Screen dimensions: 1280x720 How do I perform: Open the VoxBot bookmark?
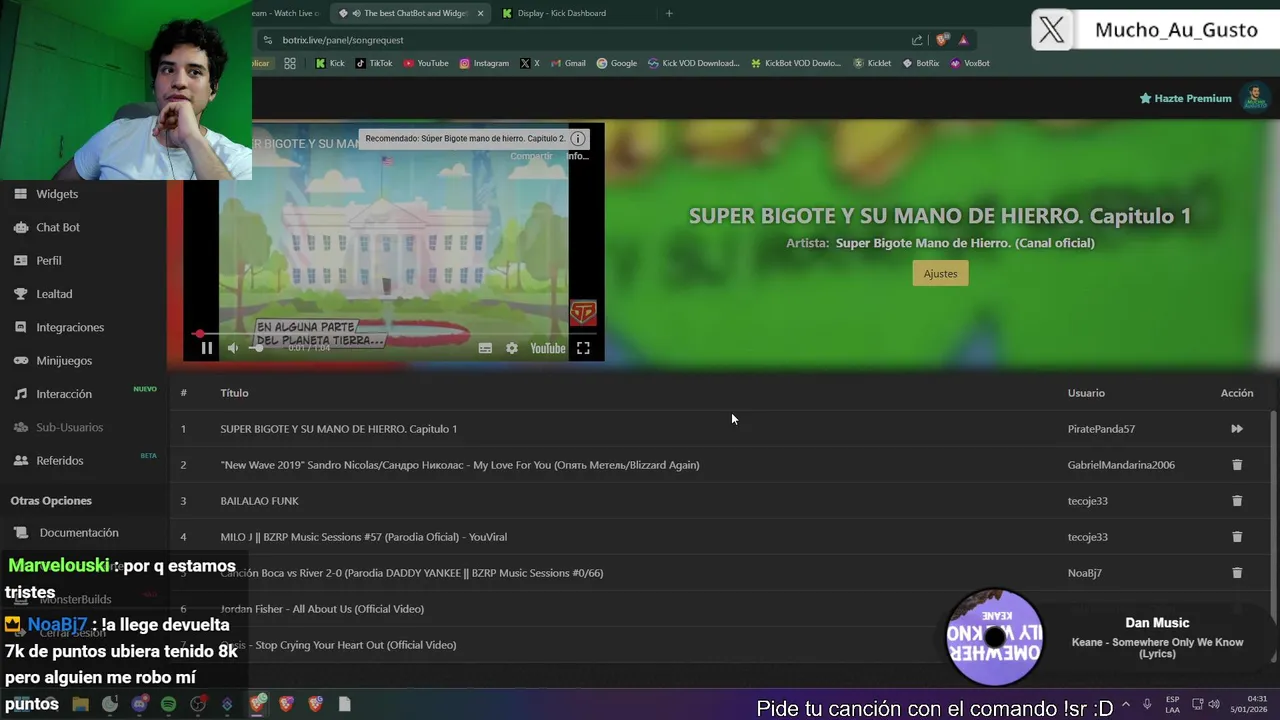970,63
